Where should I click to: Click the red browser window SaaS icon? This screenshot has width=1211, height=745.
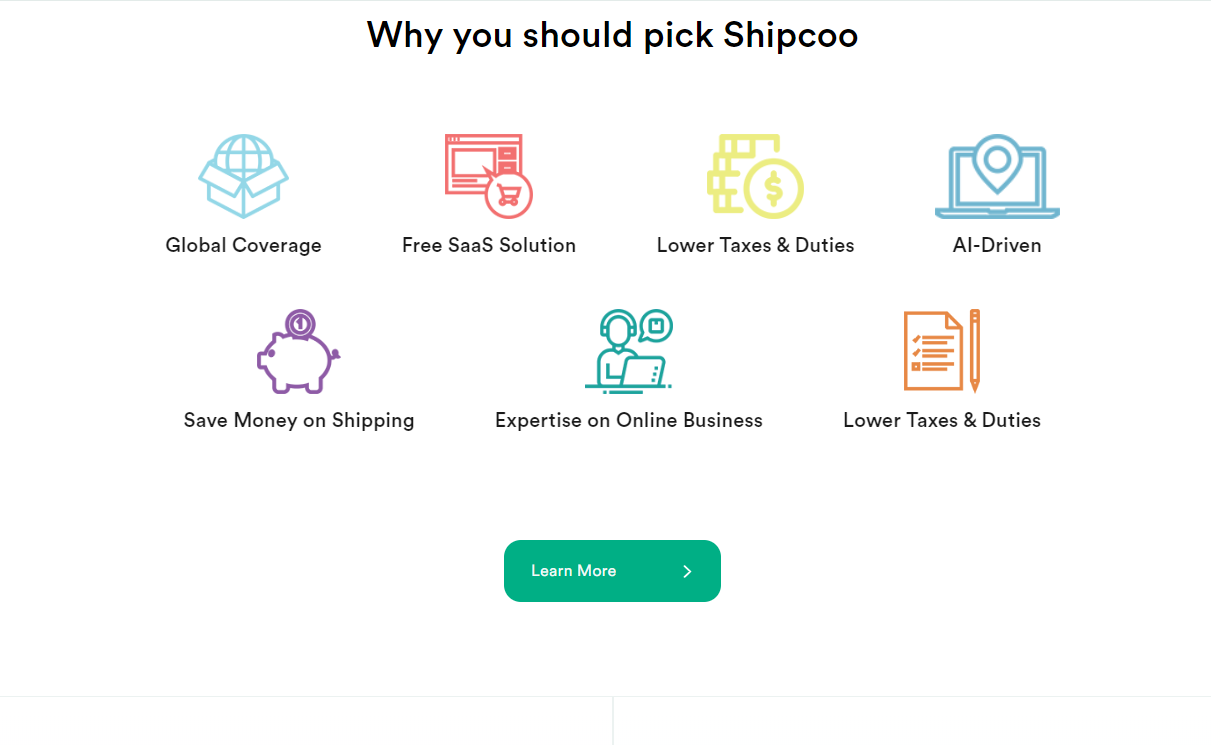(x=483, y=166)
